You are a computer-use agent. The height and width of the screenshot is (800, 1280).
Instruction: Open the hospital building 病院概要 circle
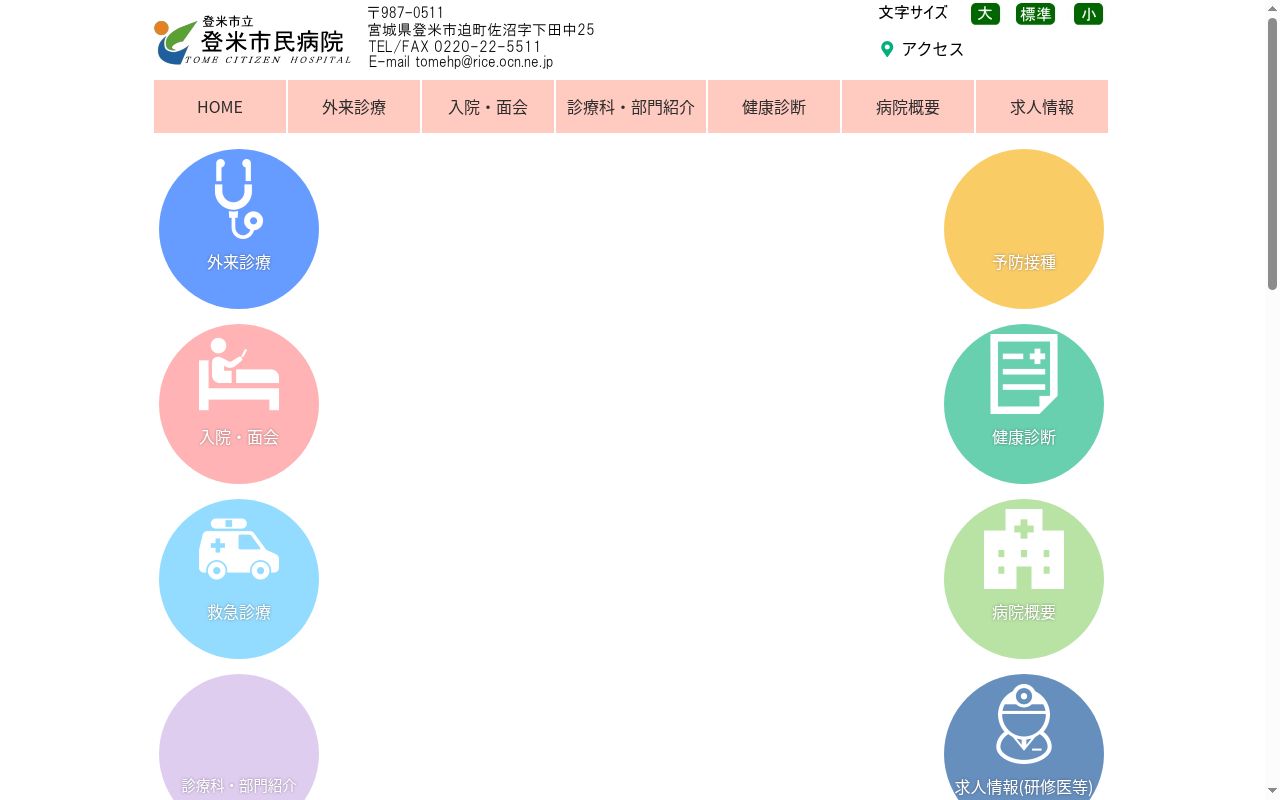(x=1024, y=579)
